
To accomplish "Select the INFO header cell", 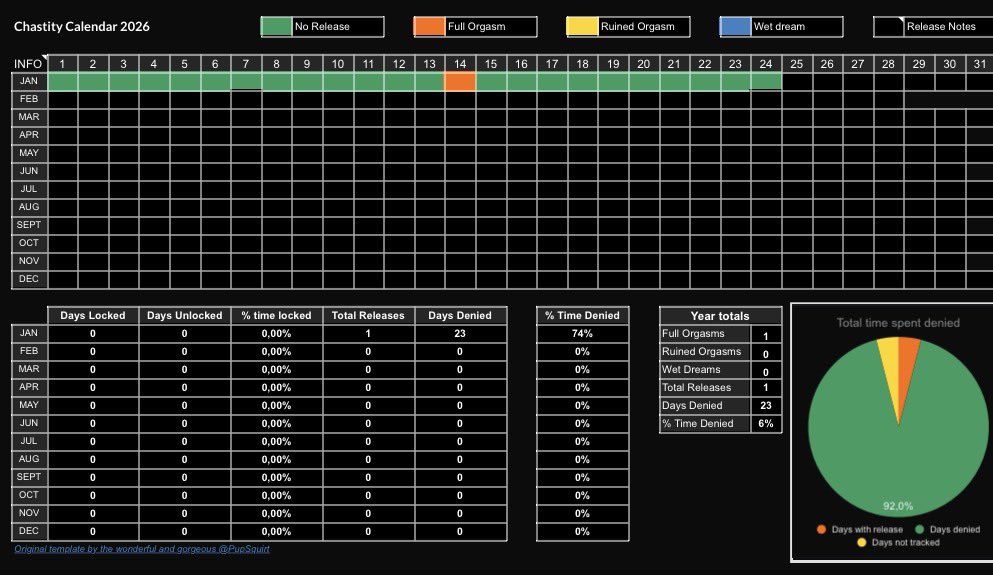I will click(29, 63).
